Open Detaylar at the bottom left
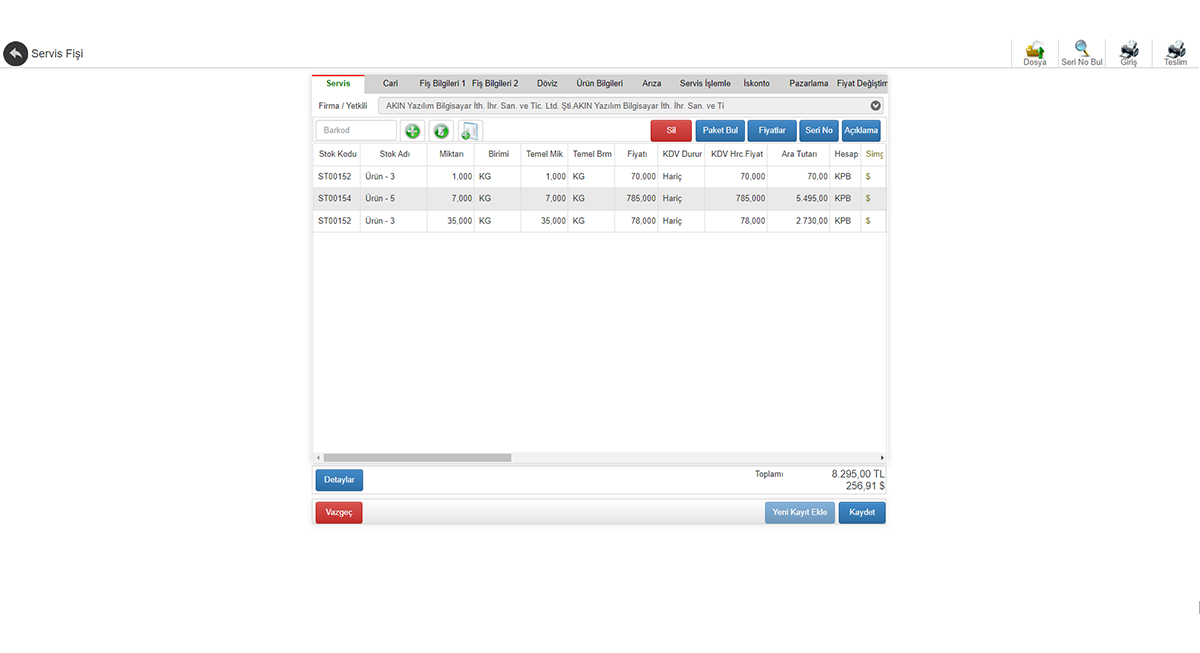This screenshot has height=653, width=1200. (339, 481)
